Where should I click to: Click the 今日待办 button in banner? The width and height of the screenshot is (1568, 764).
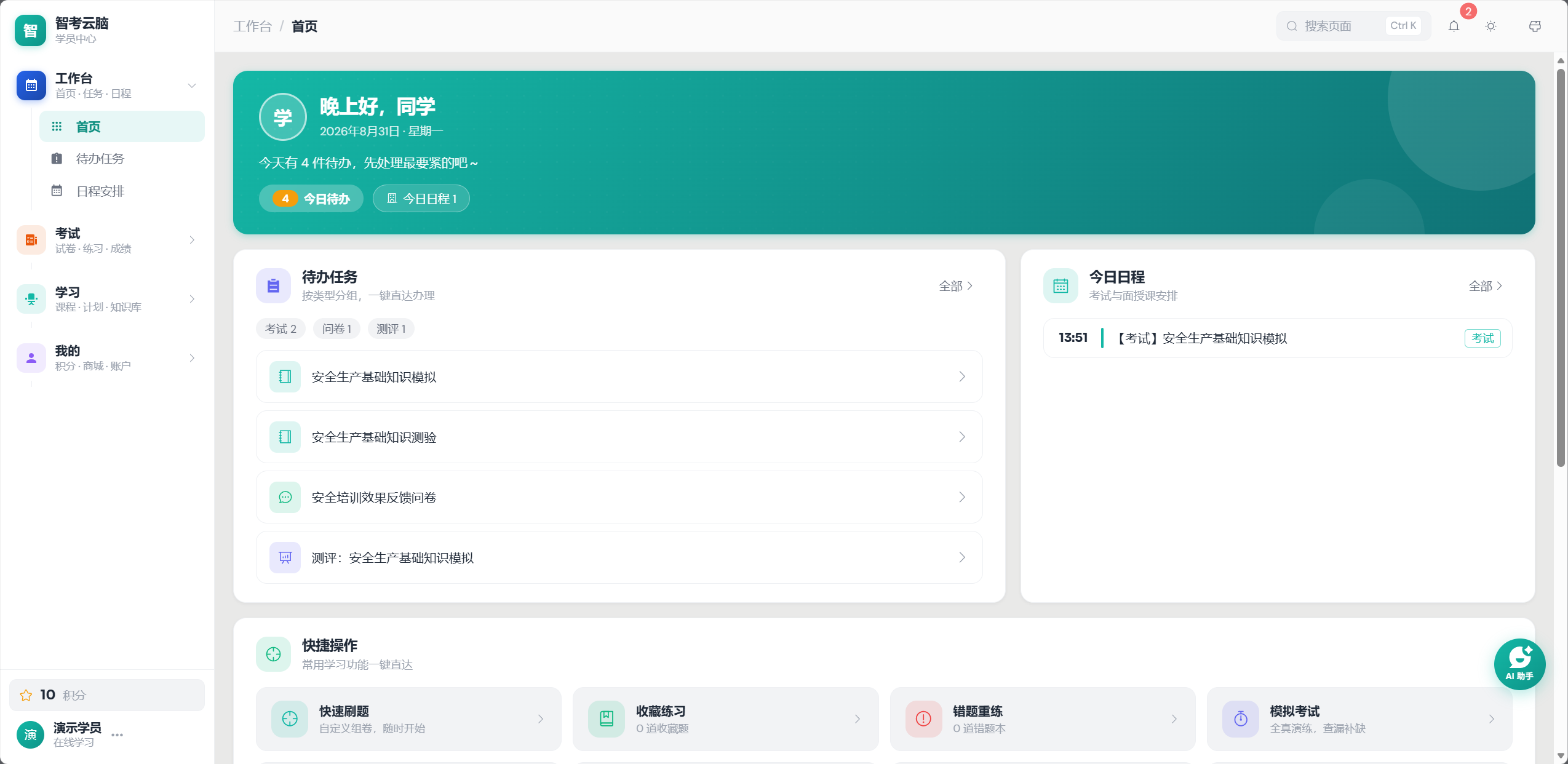click(311, 199)
